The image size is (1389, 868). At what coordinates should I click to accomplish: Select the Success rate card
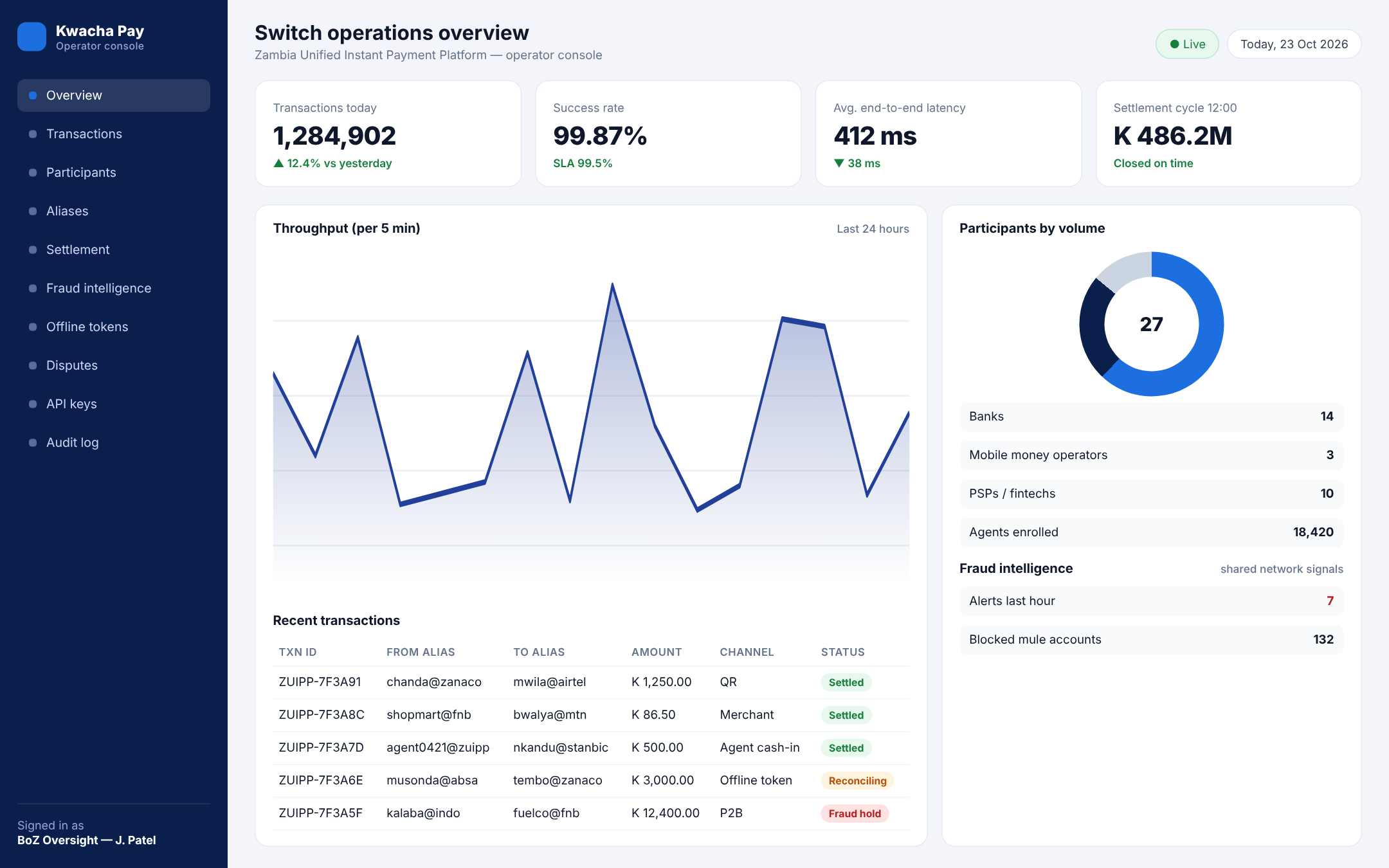click(x=668, y=134)
